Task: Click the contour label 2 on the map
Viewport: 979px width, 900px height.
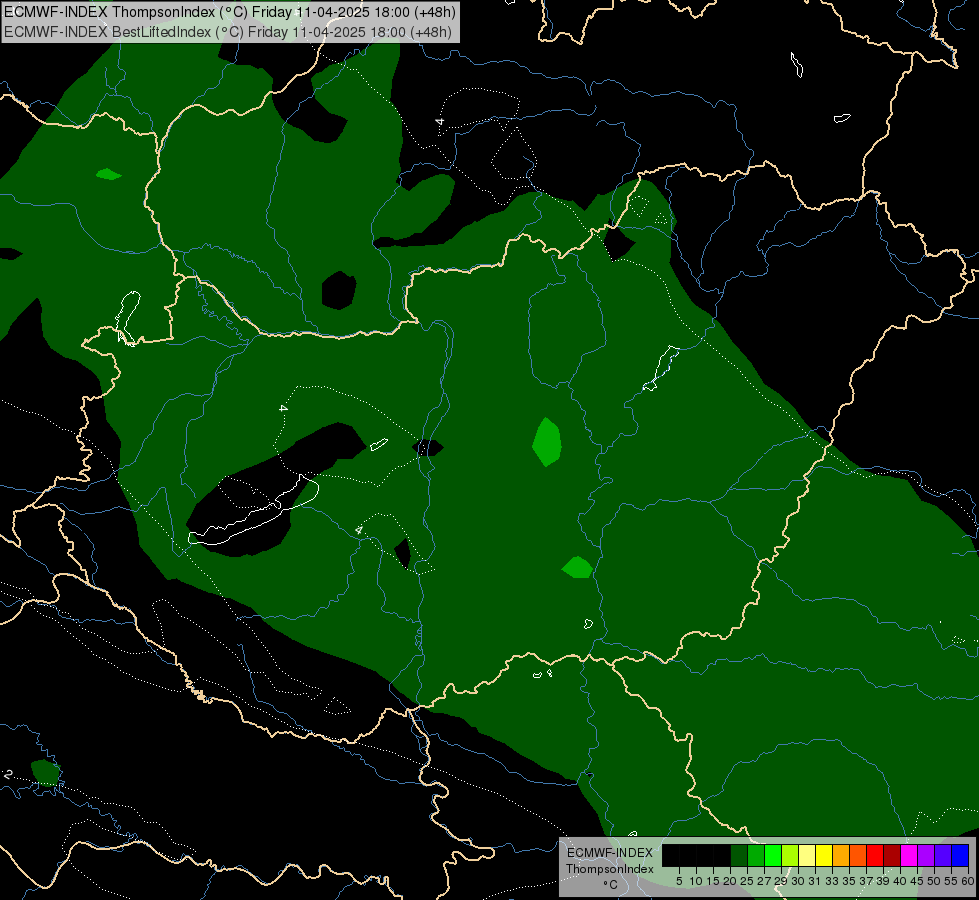Action: point(8,774)
